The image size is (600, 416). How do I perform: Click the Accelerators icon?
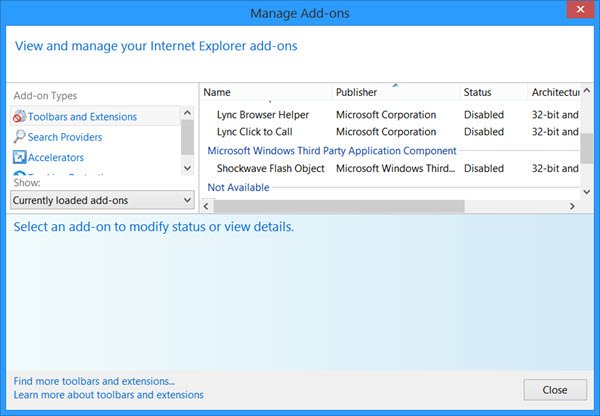coord(19,157)
